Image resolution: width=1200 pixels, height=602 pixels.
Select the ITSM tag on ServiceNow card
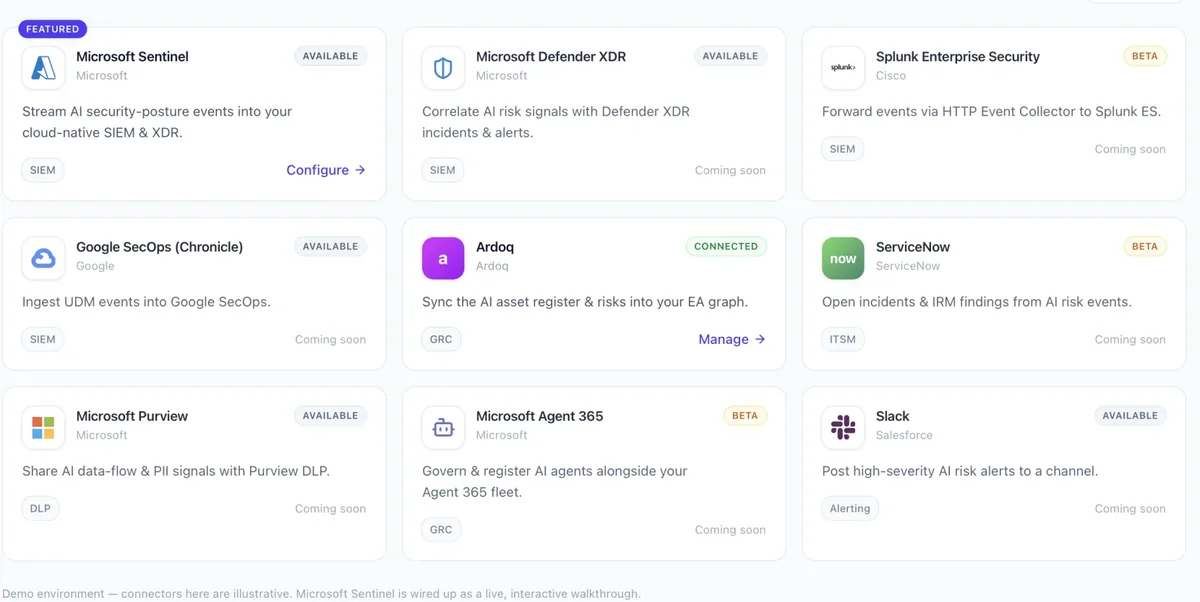tap(843, 339)
